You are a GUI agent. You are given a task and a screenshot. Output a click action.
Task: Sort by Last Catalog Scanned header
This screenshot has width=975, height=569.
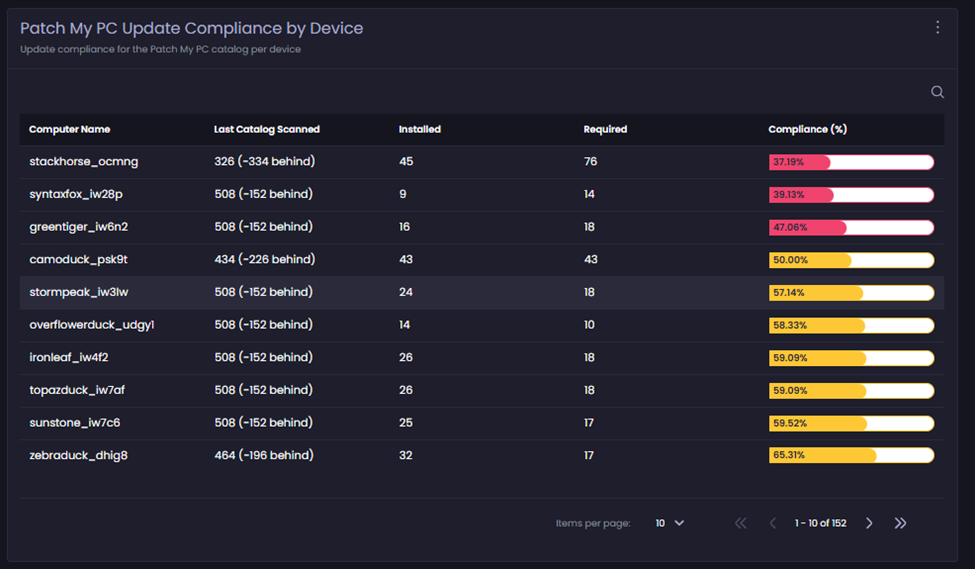click(267, 129)
